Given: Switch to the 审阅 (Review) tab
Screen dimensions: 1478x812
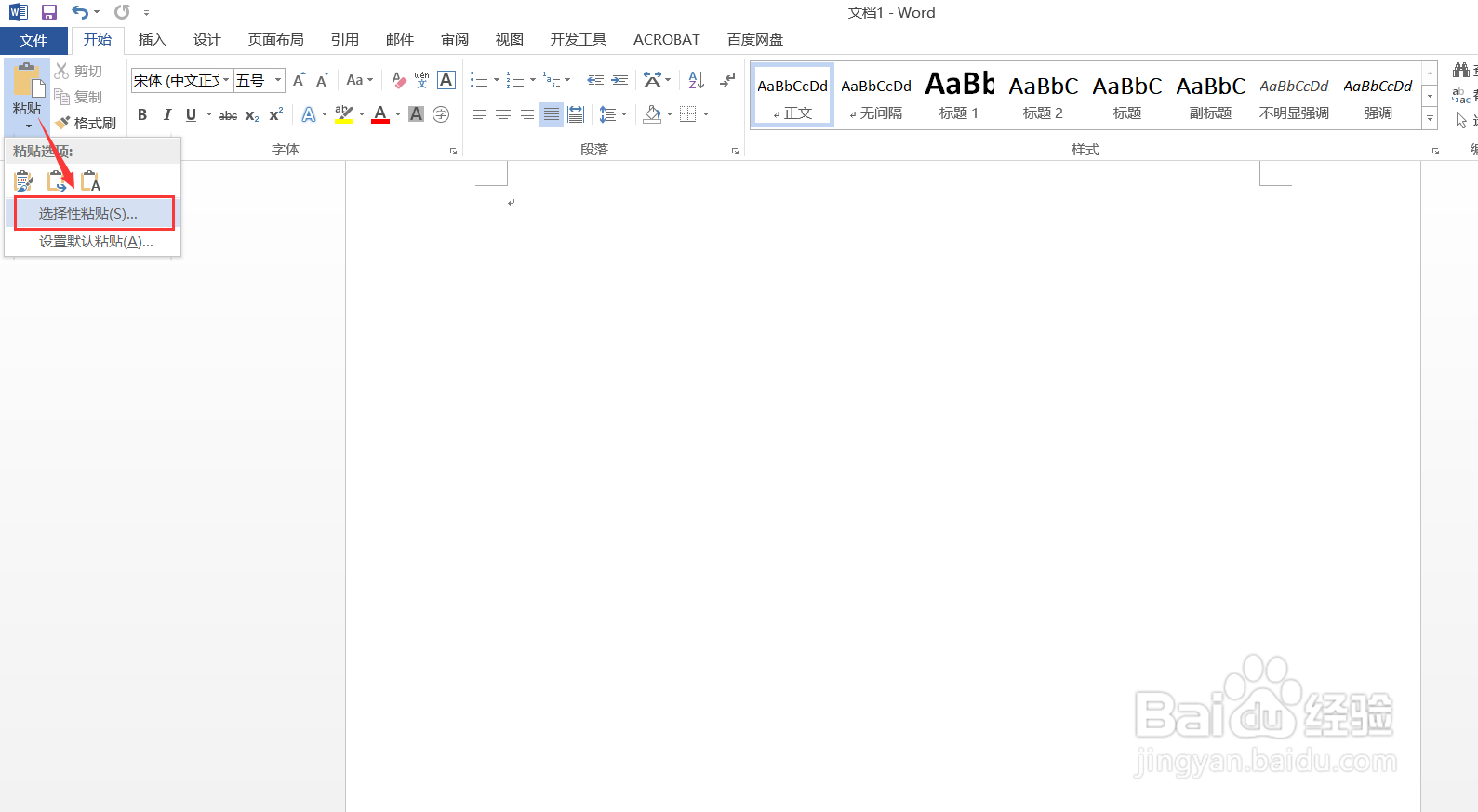Looking at the screenshot, I should point(455,40).
